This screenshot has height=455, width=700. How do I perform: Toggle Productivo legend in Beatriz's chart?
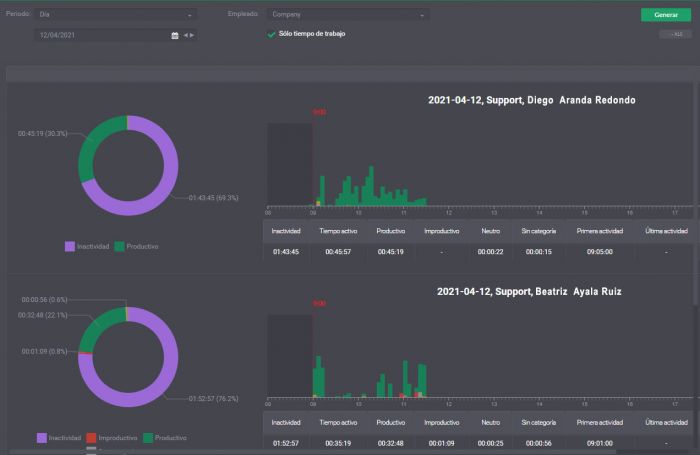[x=165, y=438]
